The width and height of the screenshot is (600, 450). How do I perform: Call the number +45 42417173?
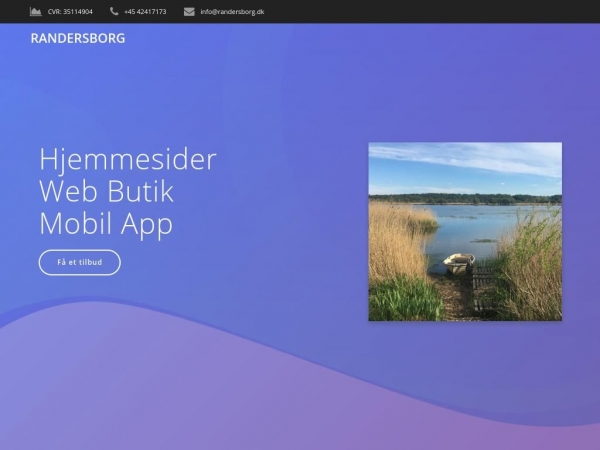click(x=145, y=12)
